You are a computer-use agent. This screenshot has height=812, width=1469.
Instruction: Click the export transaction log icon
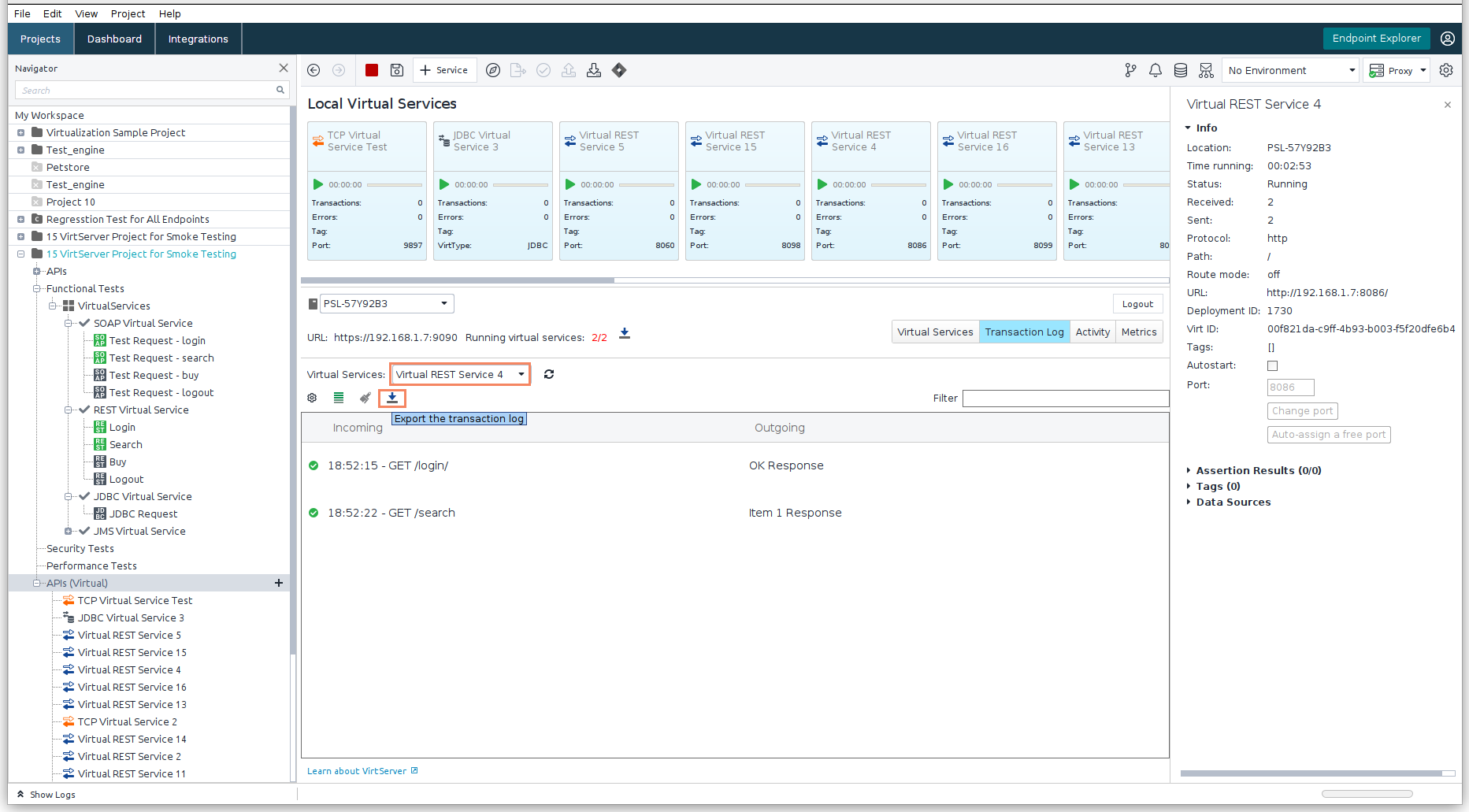click(x=392, y=398)
